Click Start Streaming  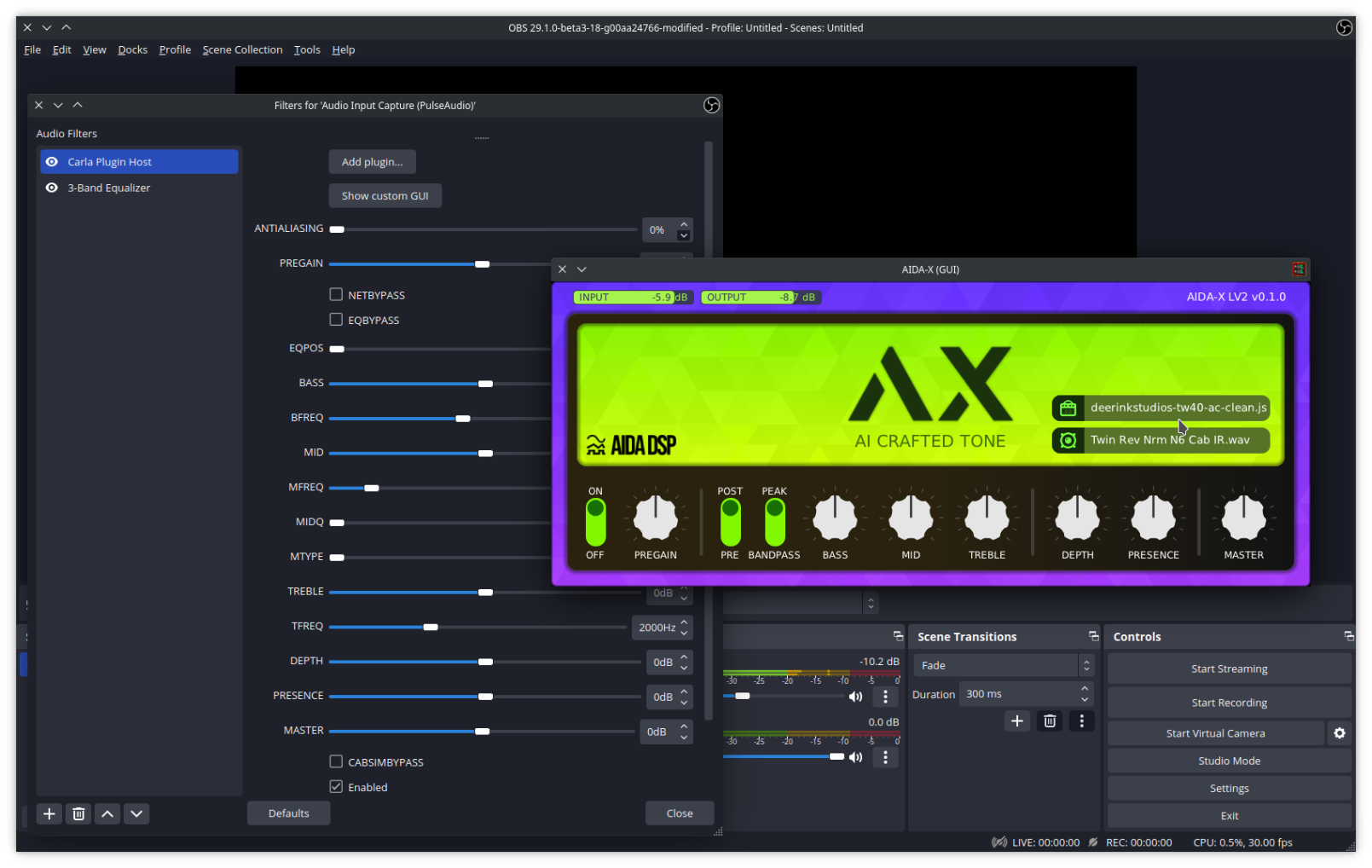pyautogui.click(x=1229, y=669)
